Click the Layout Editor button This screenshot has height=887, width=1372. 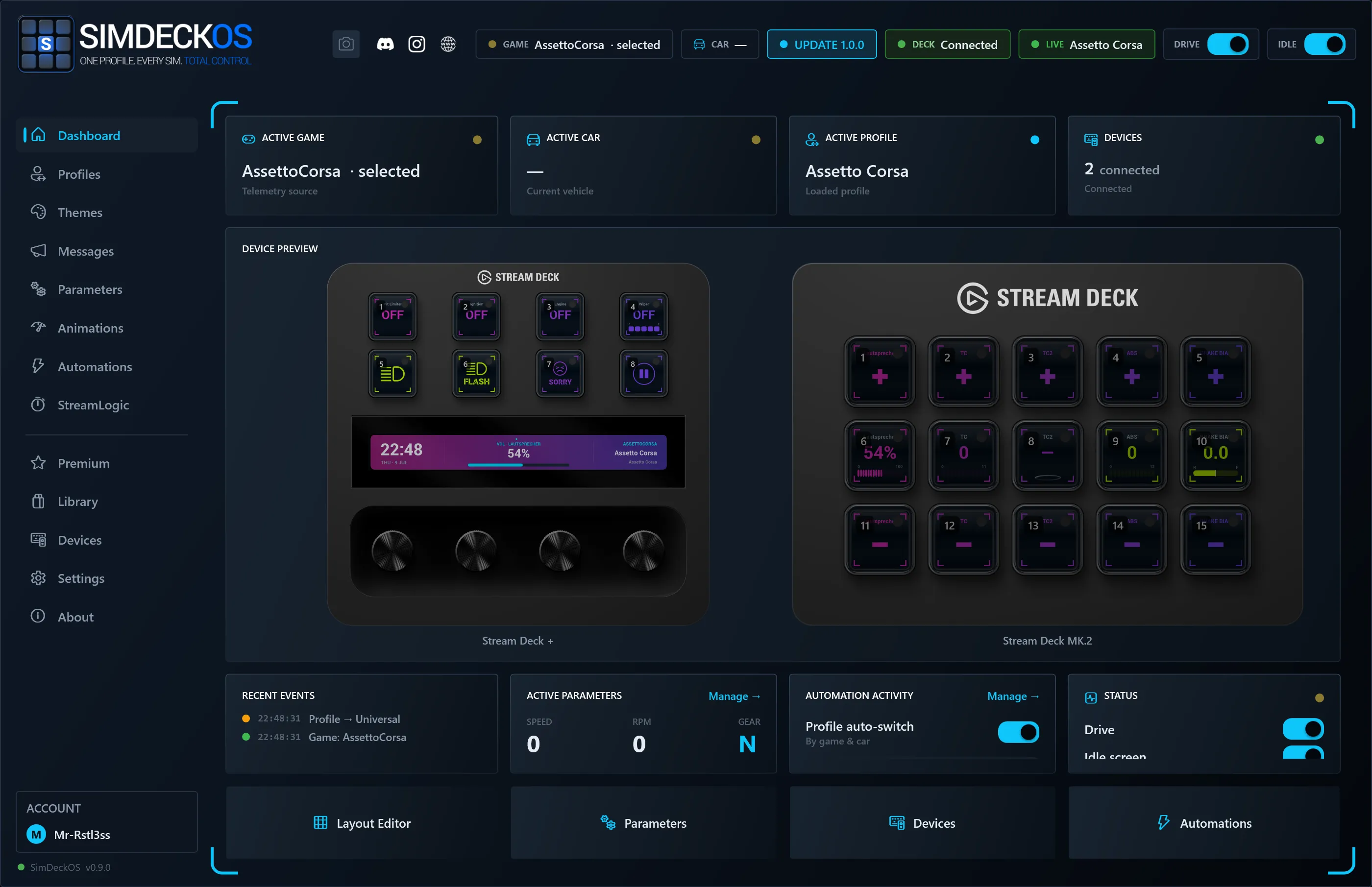(362, 822)
